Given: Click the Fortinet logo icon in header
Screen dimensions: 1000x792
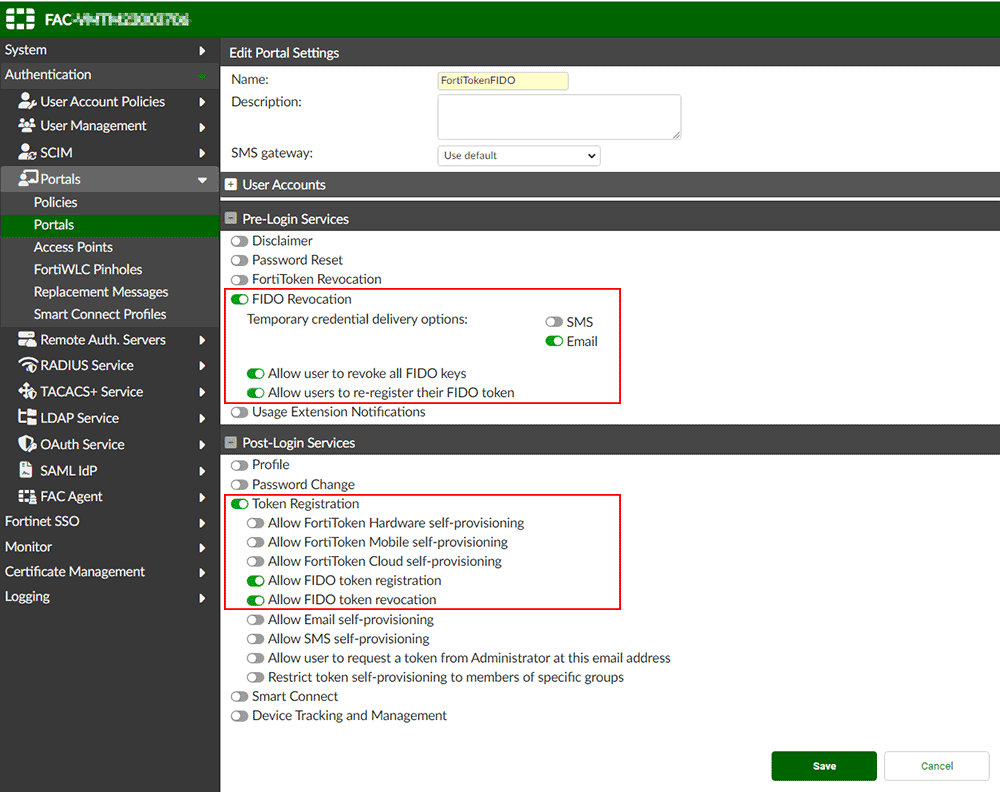Looking at the screenshot, I should (x=20, y=19).
